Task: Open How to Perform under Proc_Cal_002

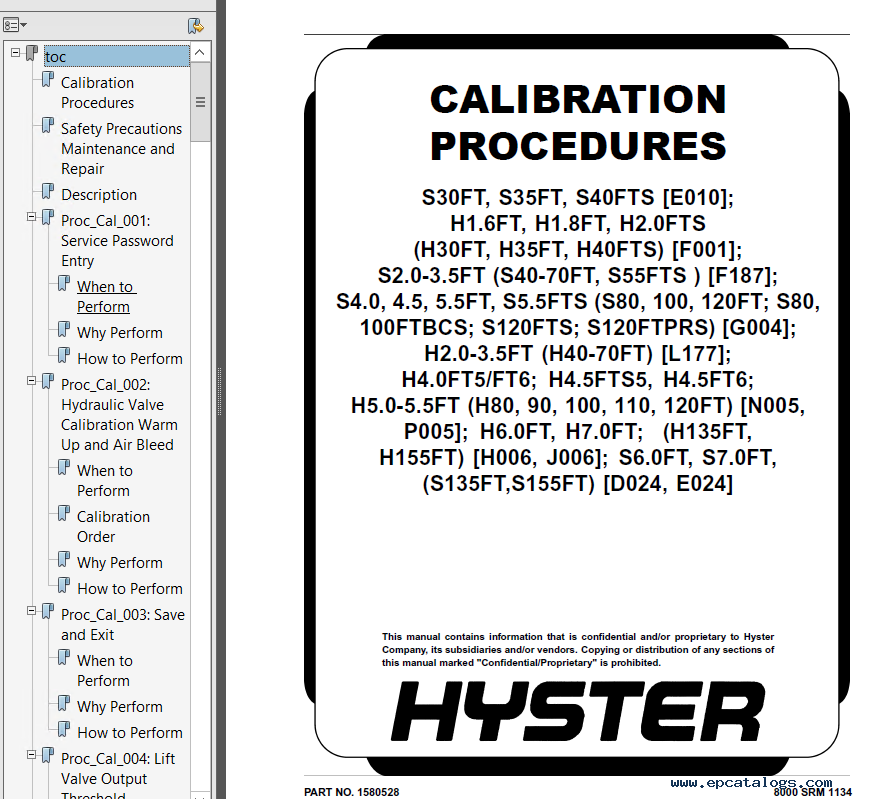Action: 130,589
